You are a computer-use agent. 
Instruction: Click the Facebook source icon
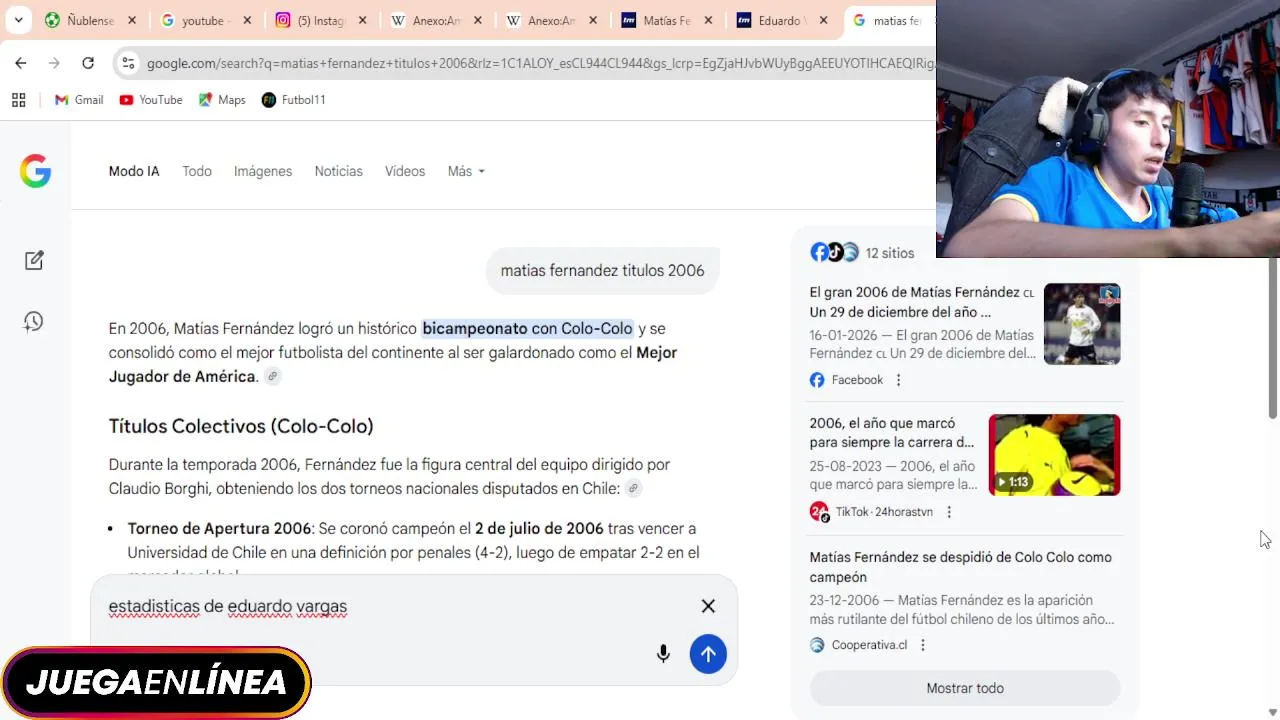817,380
